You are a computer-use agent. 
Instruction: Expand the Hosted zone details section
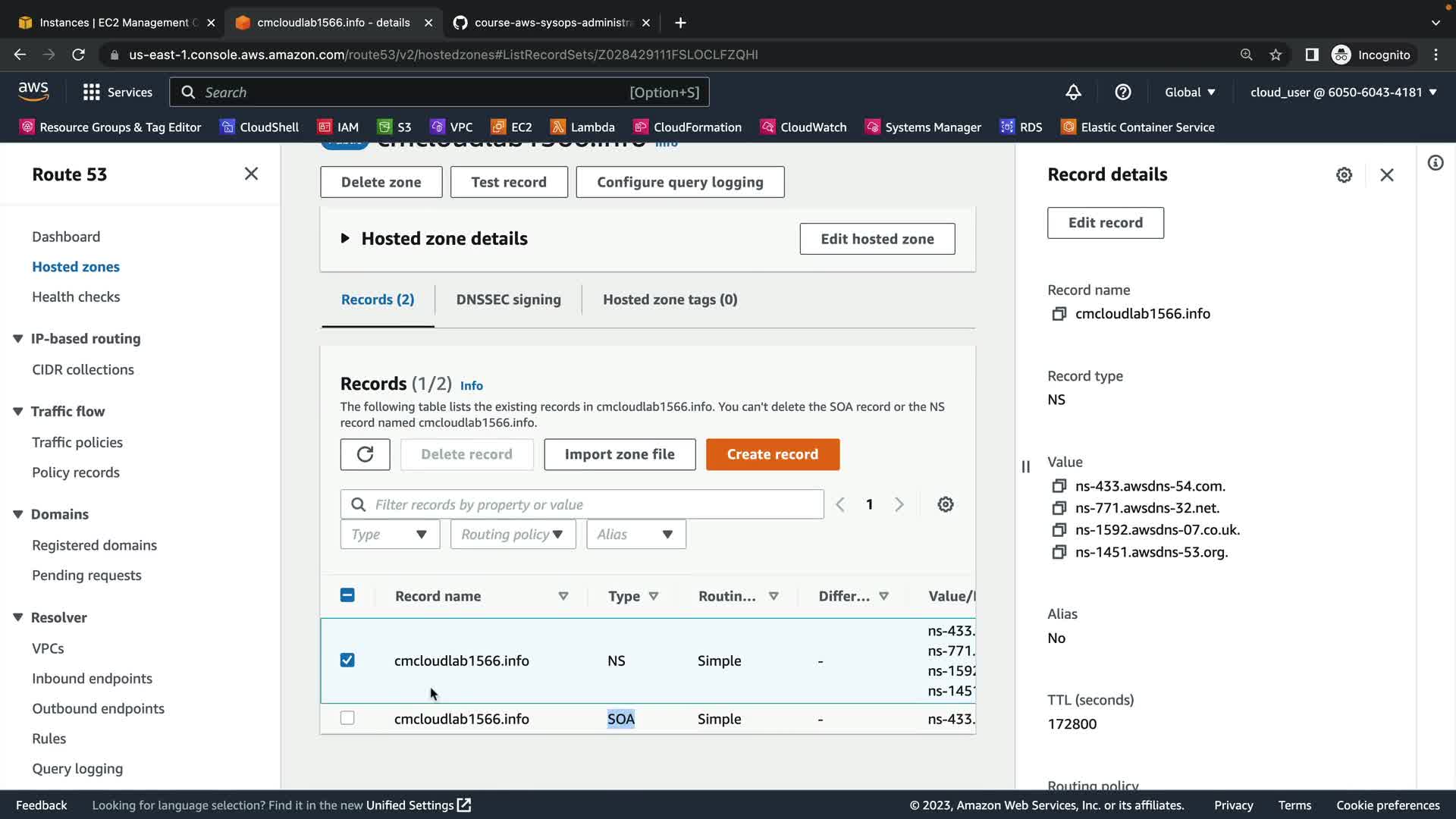point(345,239)
